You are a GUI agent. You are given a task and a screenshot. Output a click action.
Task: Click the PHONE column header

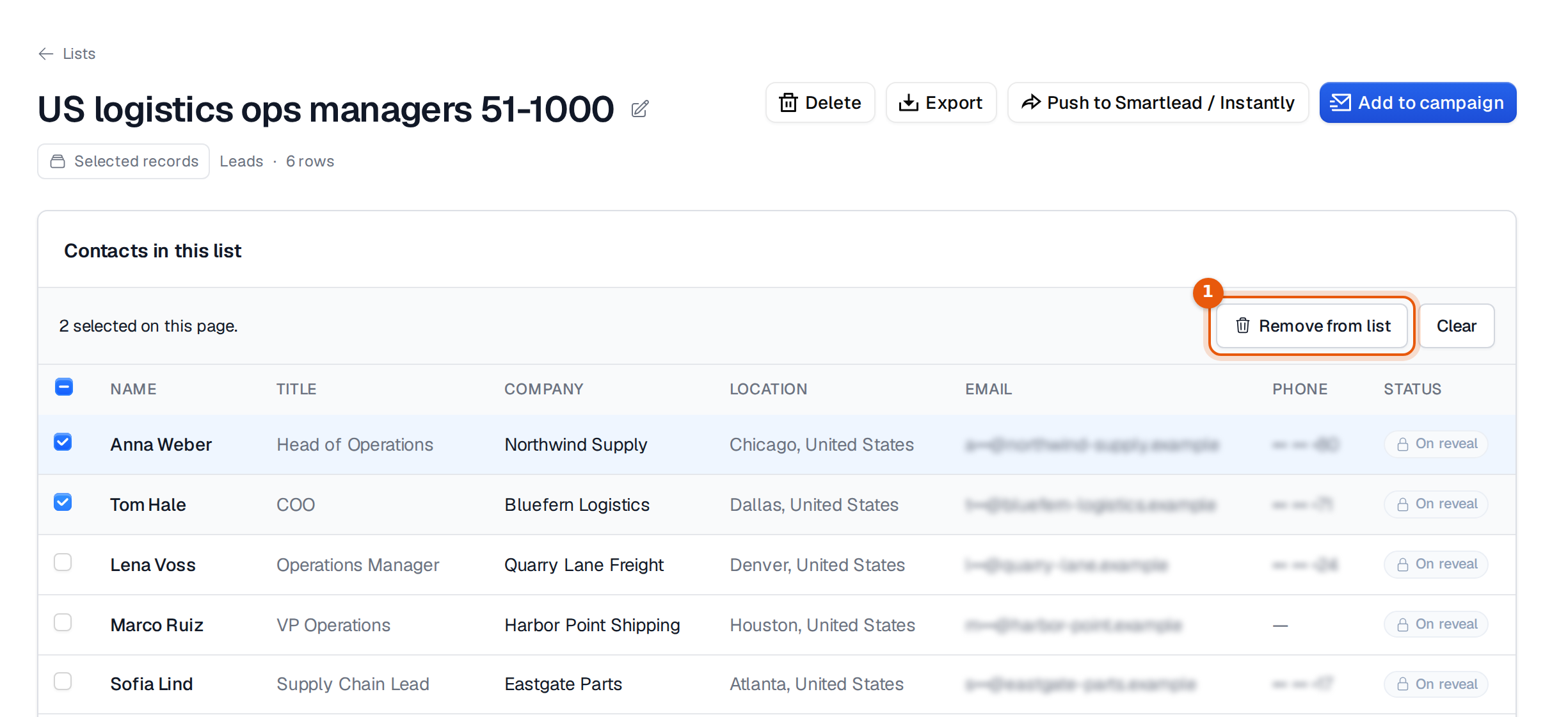point(1300,389)
